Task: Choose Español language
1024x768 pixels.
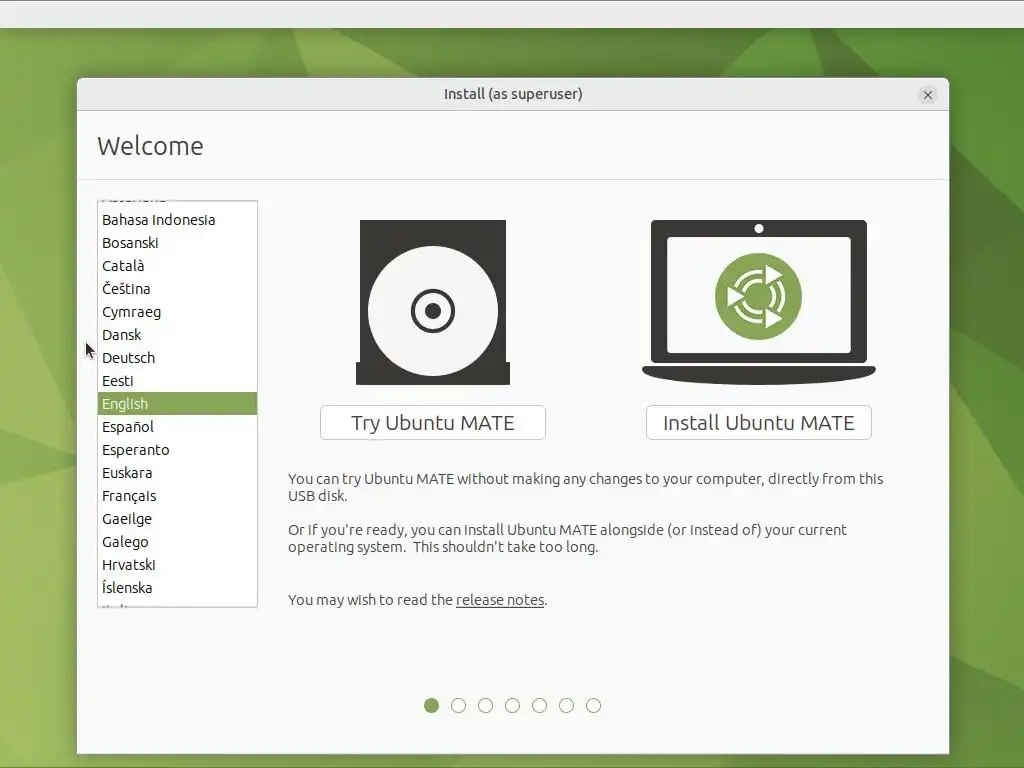Action: point(177,427)
